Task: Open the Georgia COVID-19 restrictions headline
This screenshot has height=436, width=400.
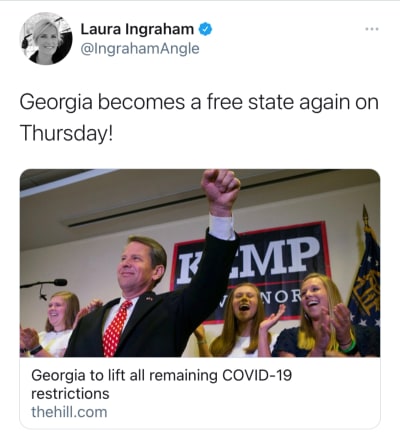Action: [x=162, y=384]
